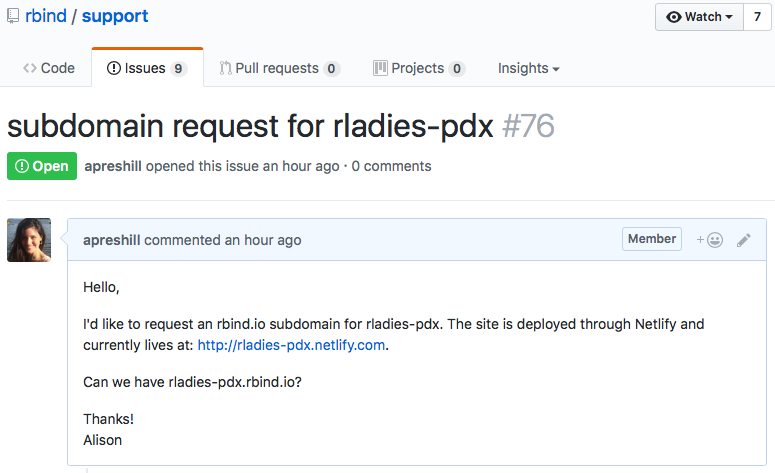Screen dimensions: 775x473
Task: Click apreshill's avatar thumbnail
Action: click(29, 240)
